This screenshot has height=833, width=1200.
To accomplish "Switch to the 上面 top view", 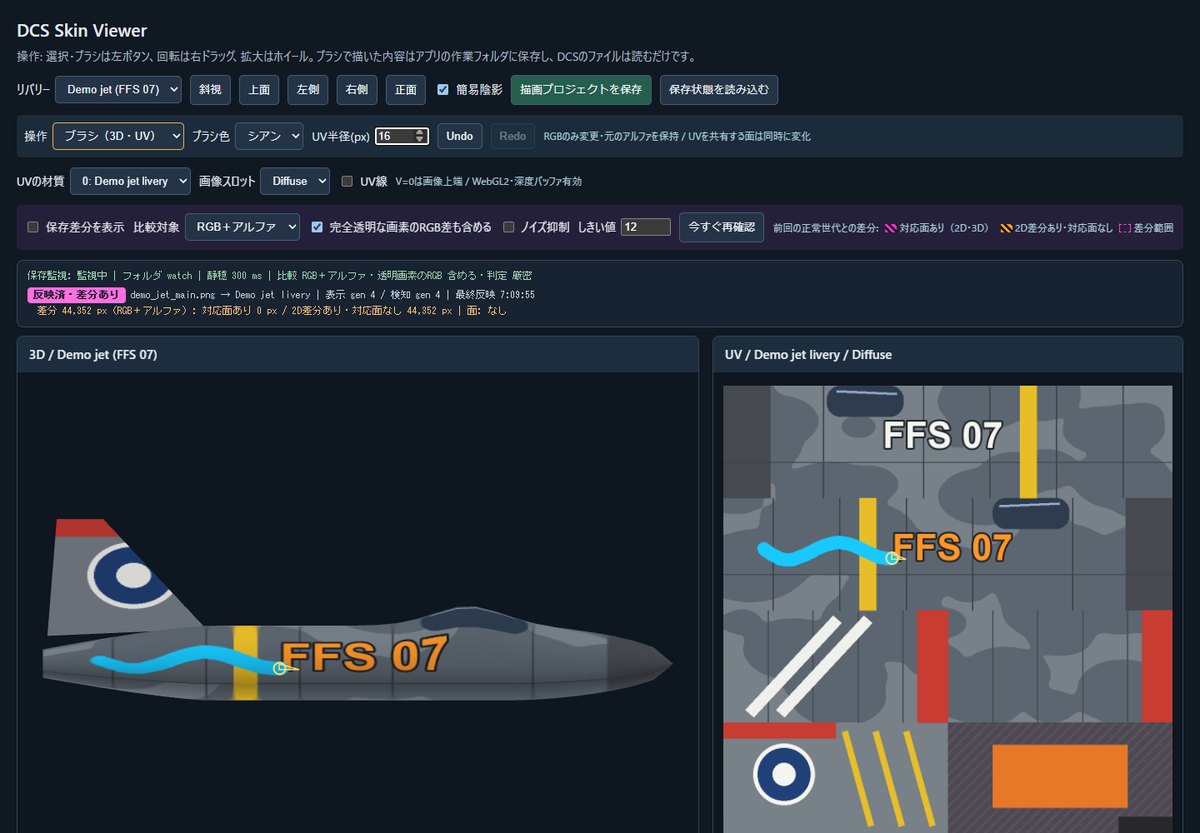I will 259,90.
